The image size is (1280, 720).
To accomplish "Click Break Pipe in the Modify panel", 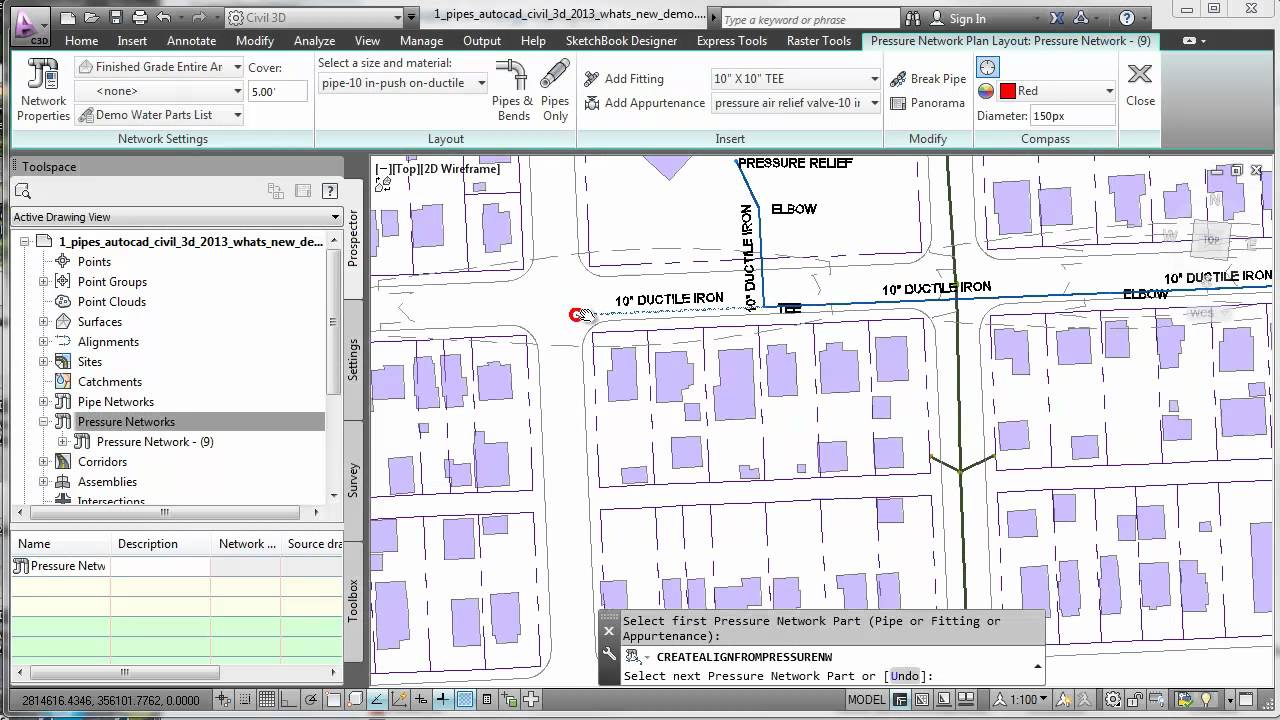I will coord(927,79).
